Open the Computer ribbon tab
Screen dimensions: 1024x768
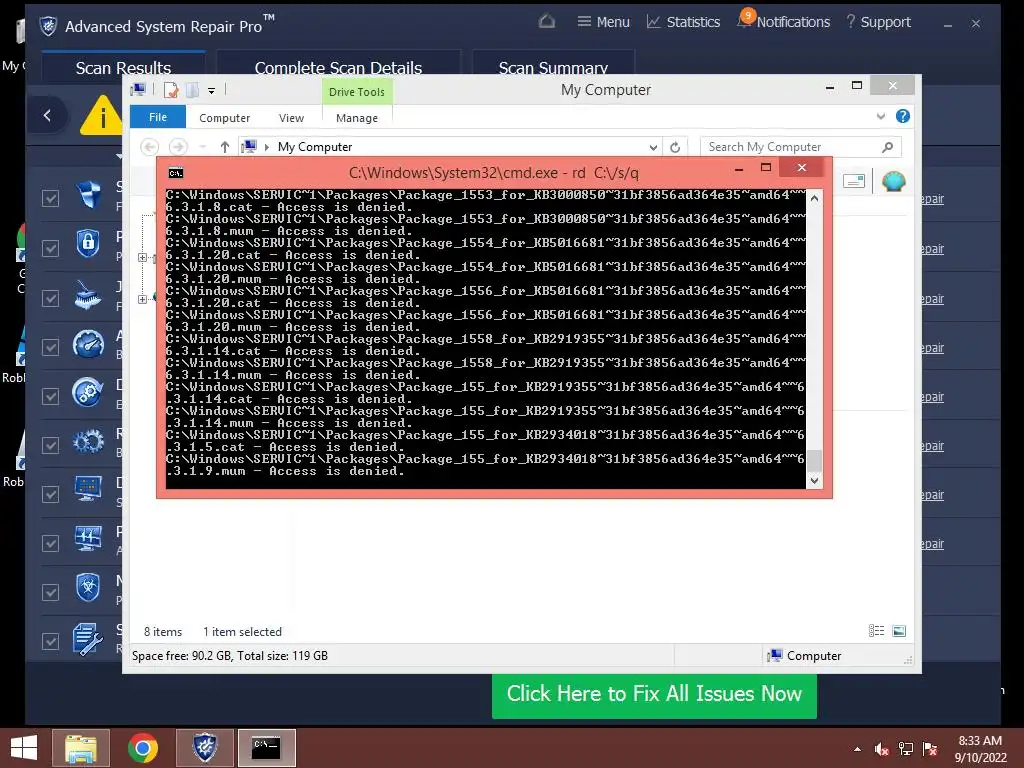pyautogui.click(x=225, y=118)
